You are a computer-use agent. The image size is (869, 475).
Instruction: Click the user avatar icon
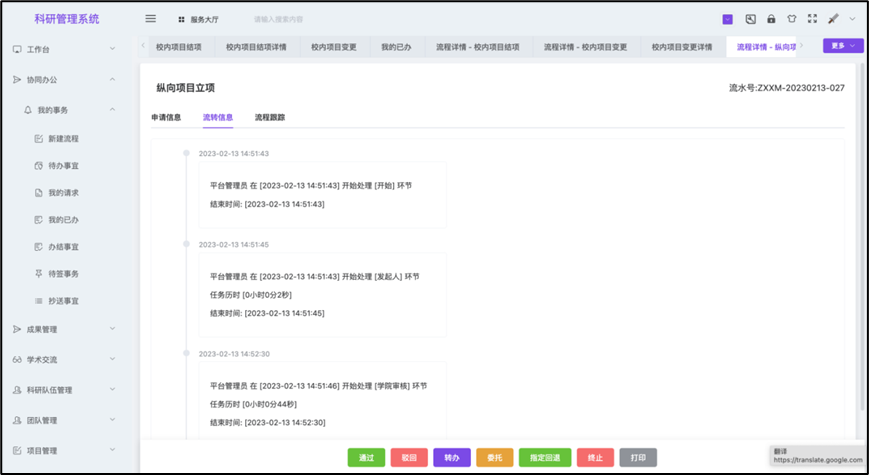coord(833,19)
